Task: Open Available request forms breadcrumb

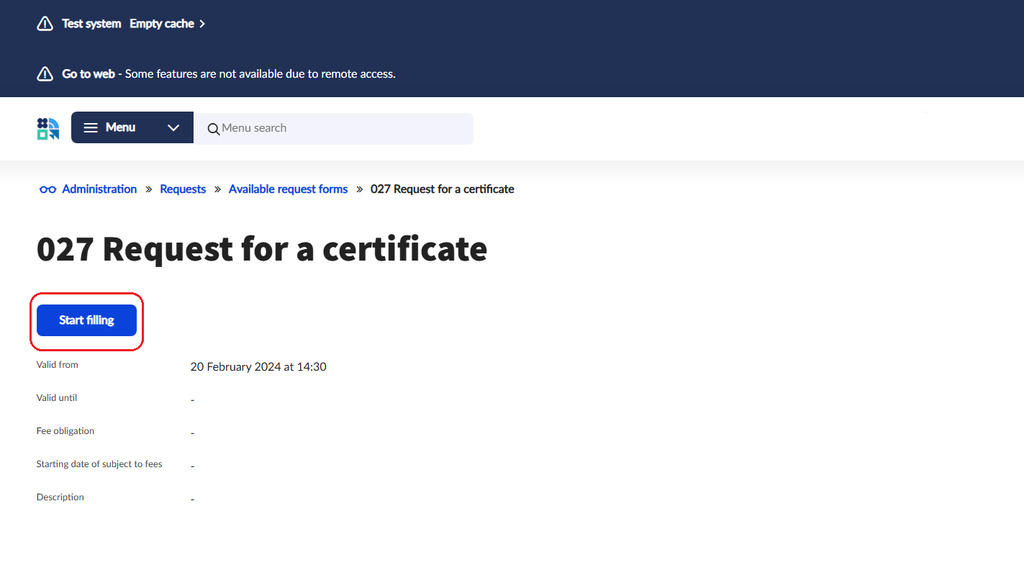Action: (x=288, y=189)
